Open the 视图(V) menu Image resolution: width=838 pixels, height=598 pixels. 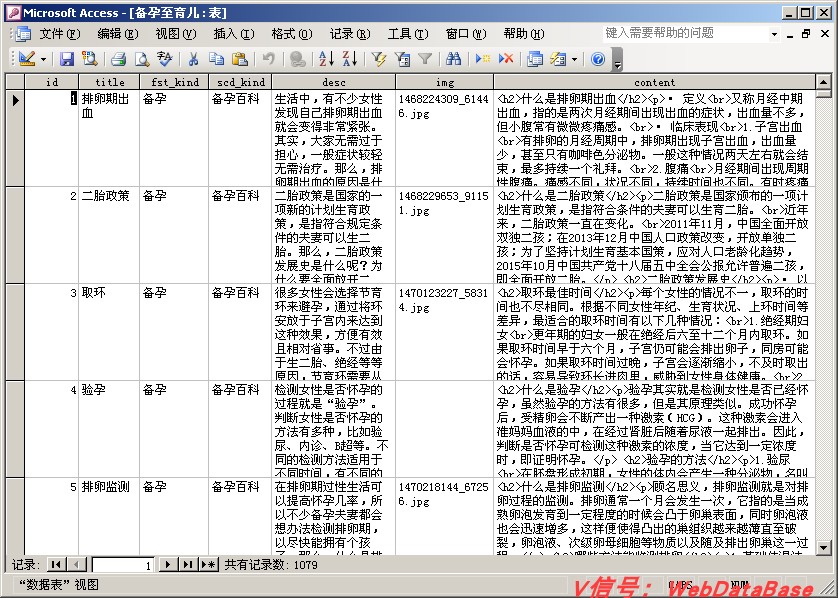click(176, 34)
